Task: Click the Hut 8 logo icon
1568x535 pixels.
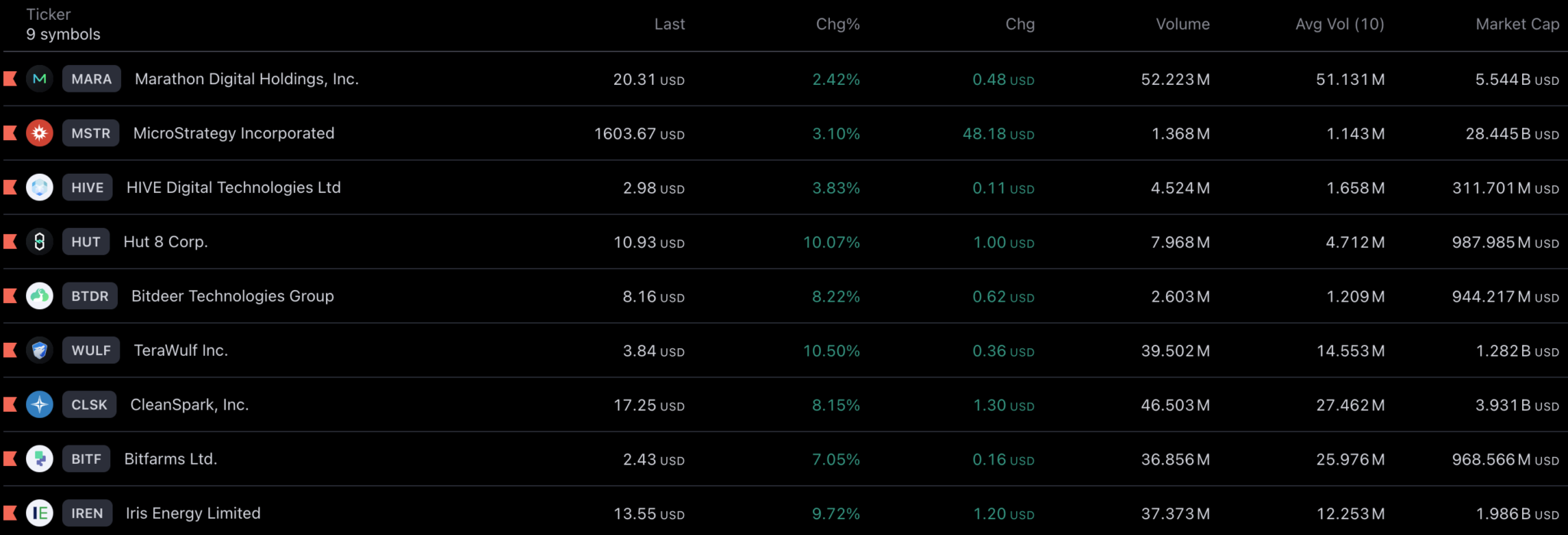Action: (x=40, y=242)
